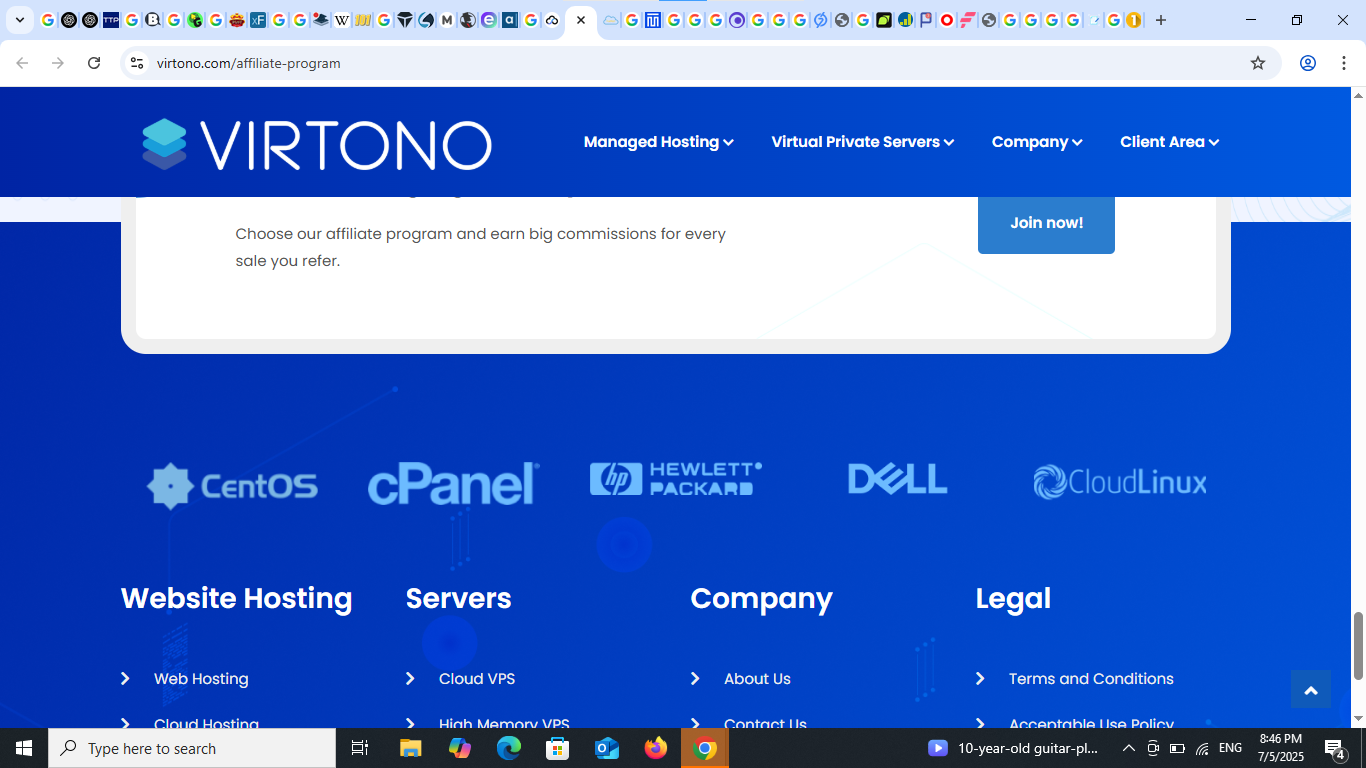Open the Chrome profile avatar icon
The height and width of the screenshot is (768, 1366).
click(1308, 63)
